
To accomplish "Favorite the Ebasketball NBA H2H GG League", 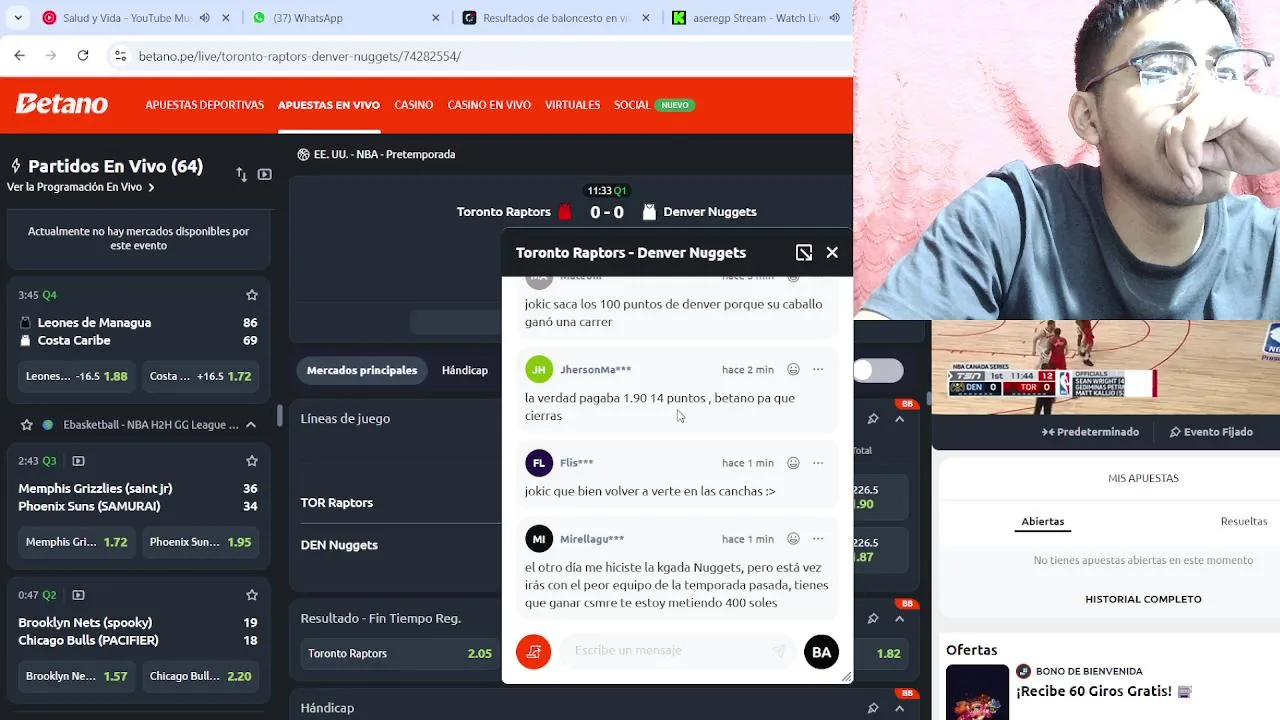I will (x=27, y=425).
